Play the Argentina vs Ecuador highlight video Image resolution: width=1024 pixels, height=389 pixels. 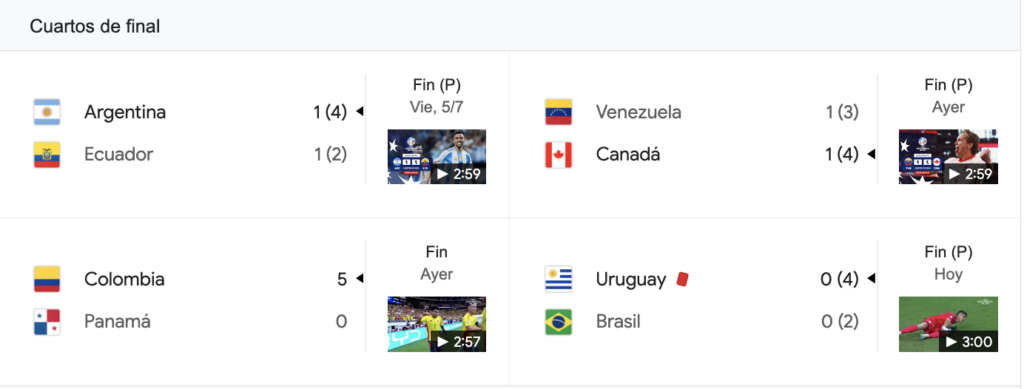[x=437, y=157]
